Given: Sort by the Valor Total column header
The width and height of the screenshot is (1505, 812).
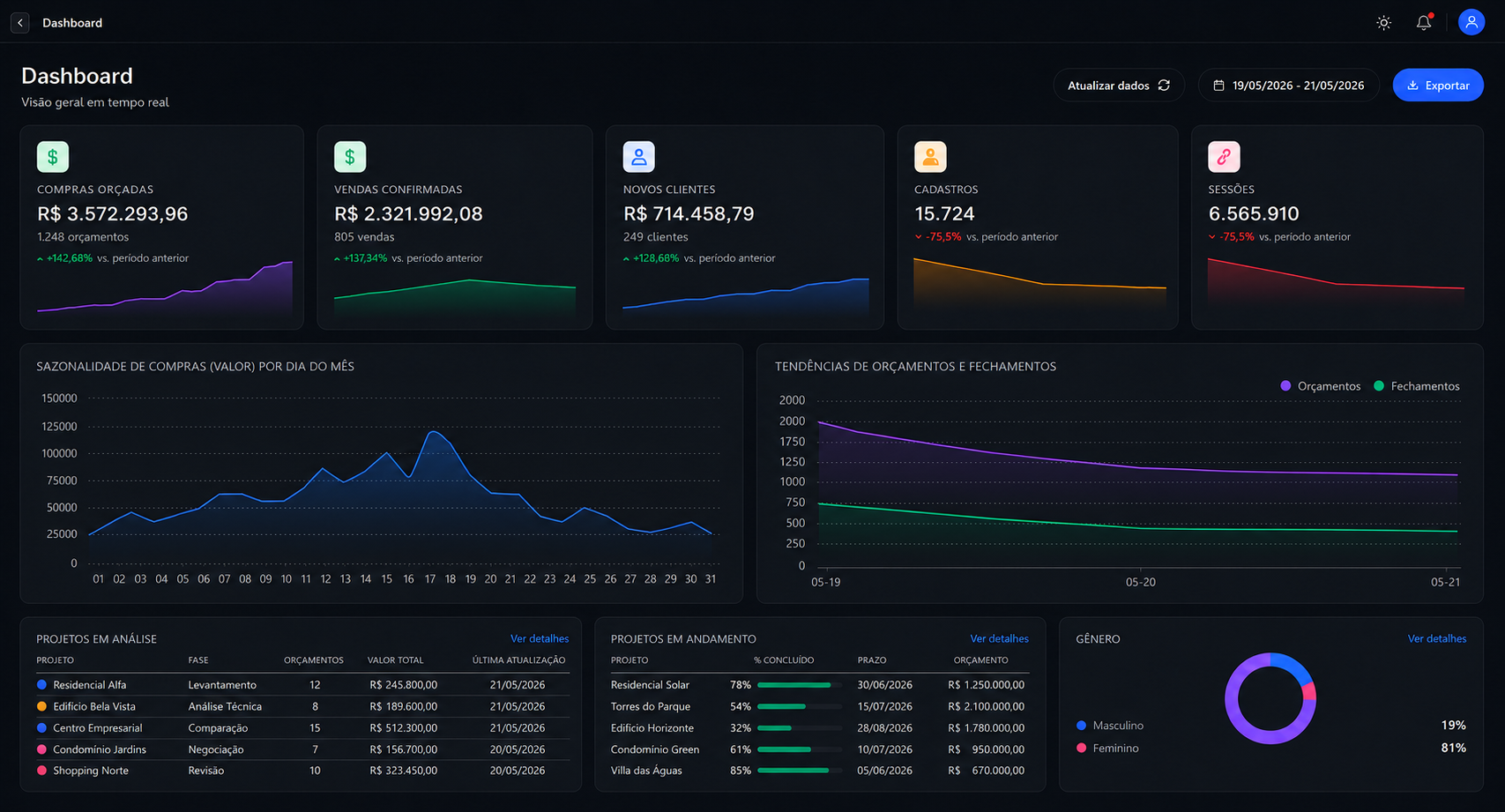Looking at the screenshot, I should (x=395, y=660).
